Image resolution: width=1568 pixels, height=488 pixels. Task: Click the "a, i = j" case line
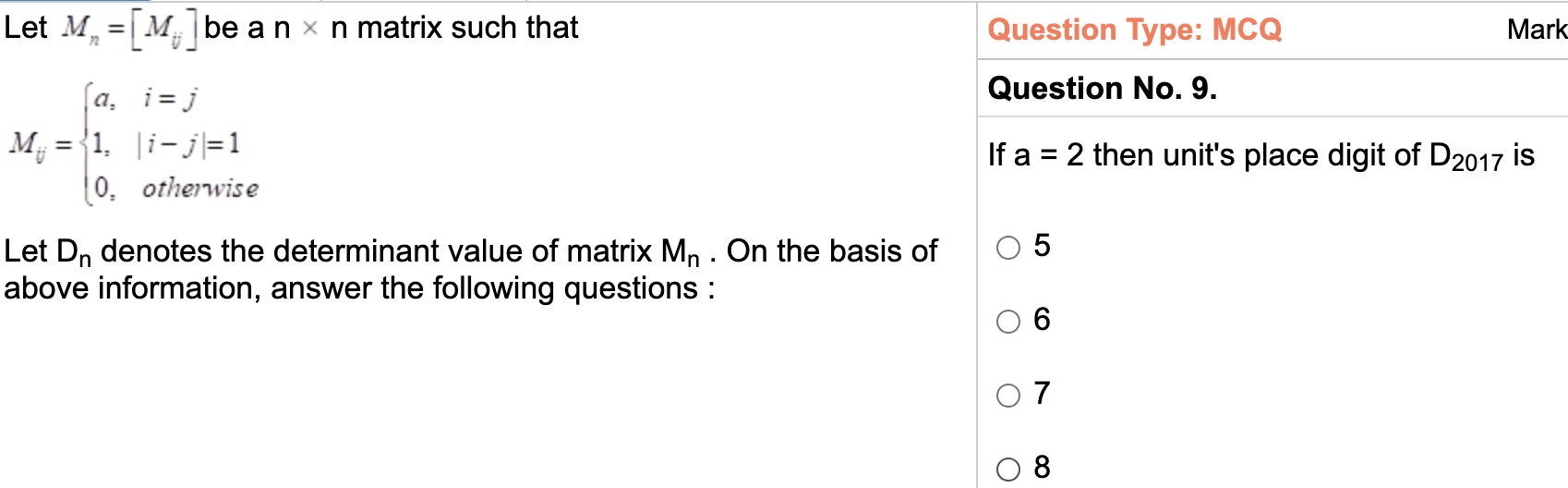[145, 98]
